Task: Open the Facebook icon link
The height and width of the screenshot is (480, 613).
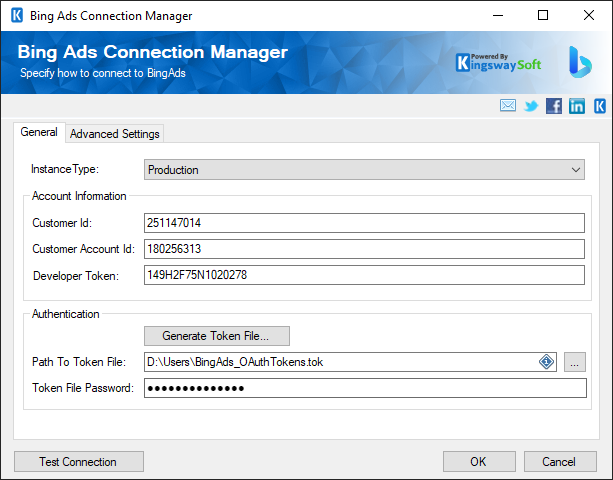Action: [554, 106]
